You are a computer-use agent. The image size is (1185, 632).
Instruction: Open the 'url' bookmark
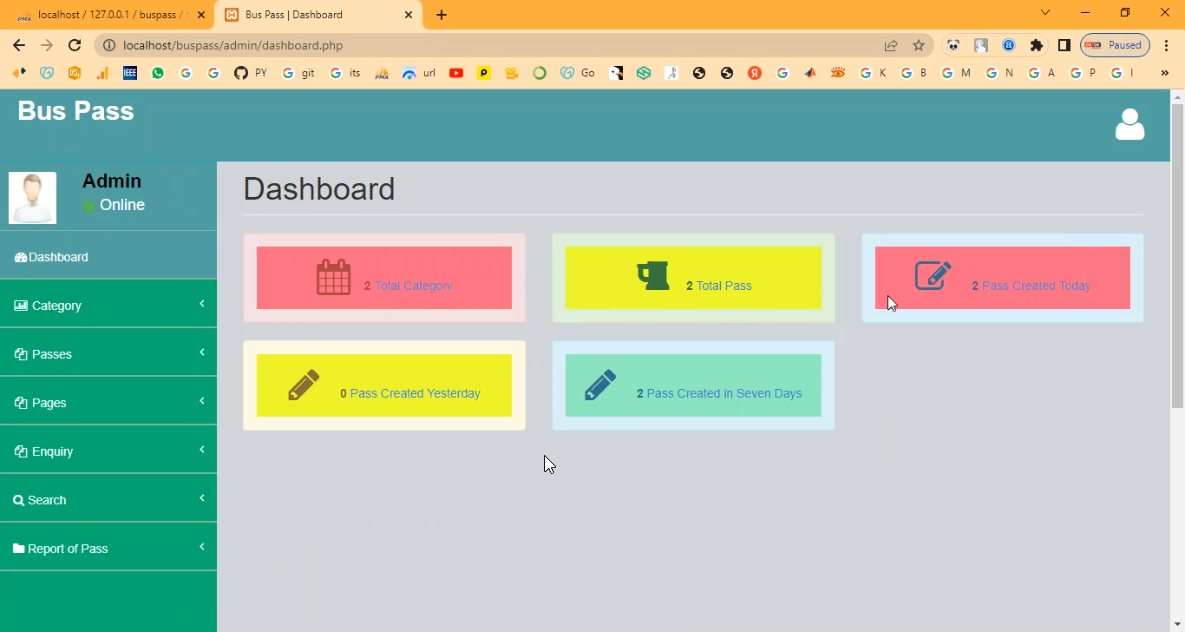pos(419,73)
